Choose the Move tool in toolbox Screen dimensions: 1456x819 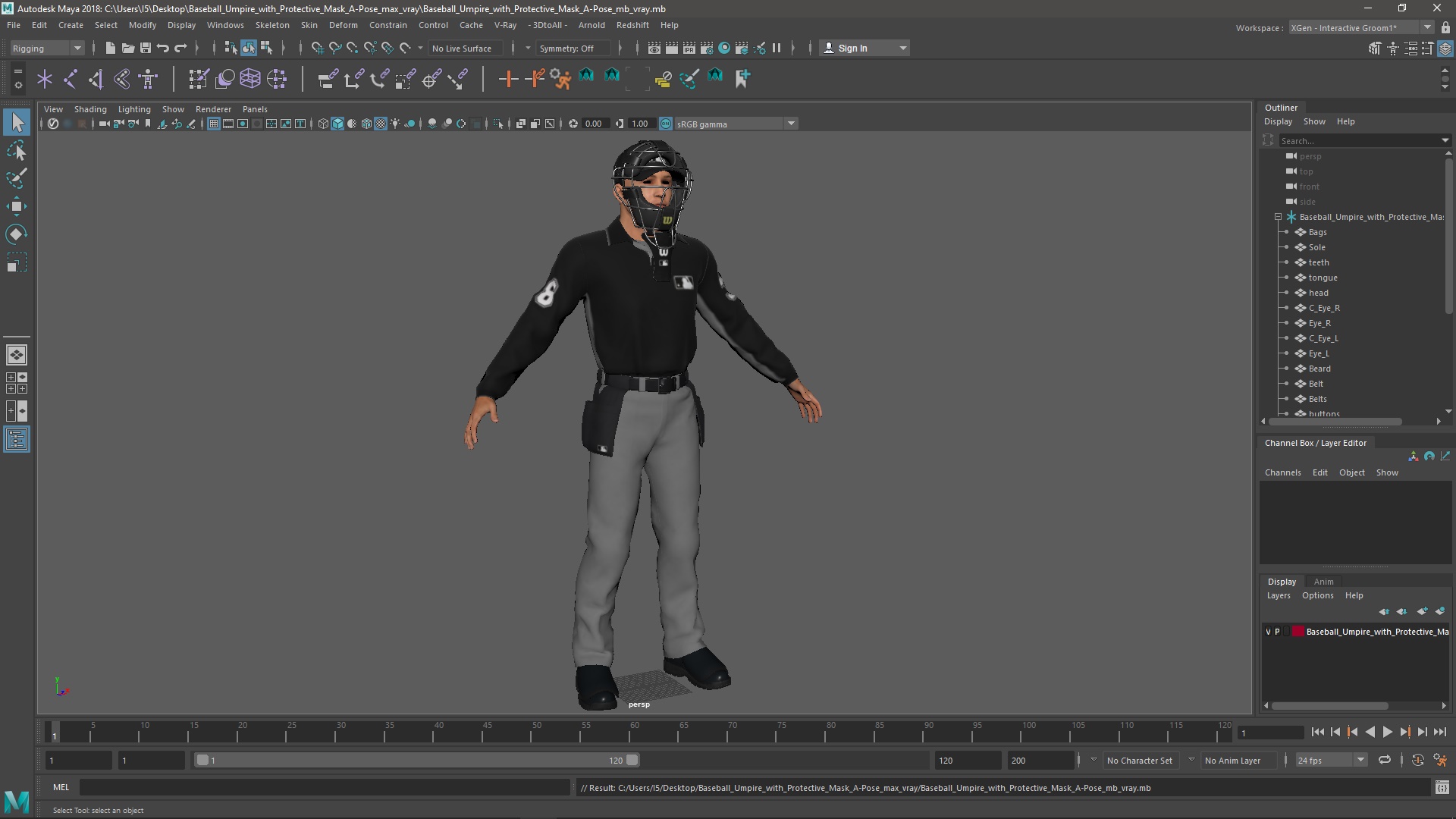(17, 206)
